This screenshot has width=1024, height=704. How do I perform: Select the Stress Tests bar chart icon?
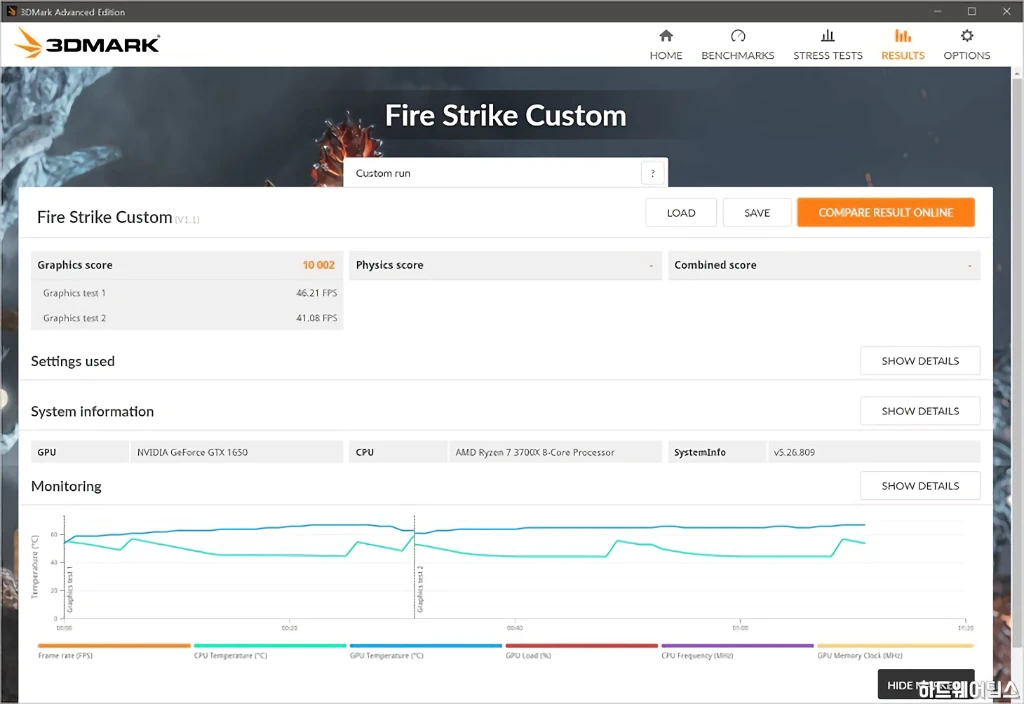827,35
